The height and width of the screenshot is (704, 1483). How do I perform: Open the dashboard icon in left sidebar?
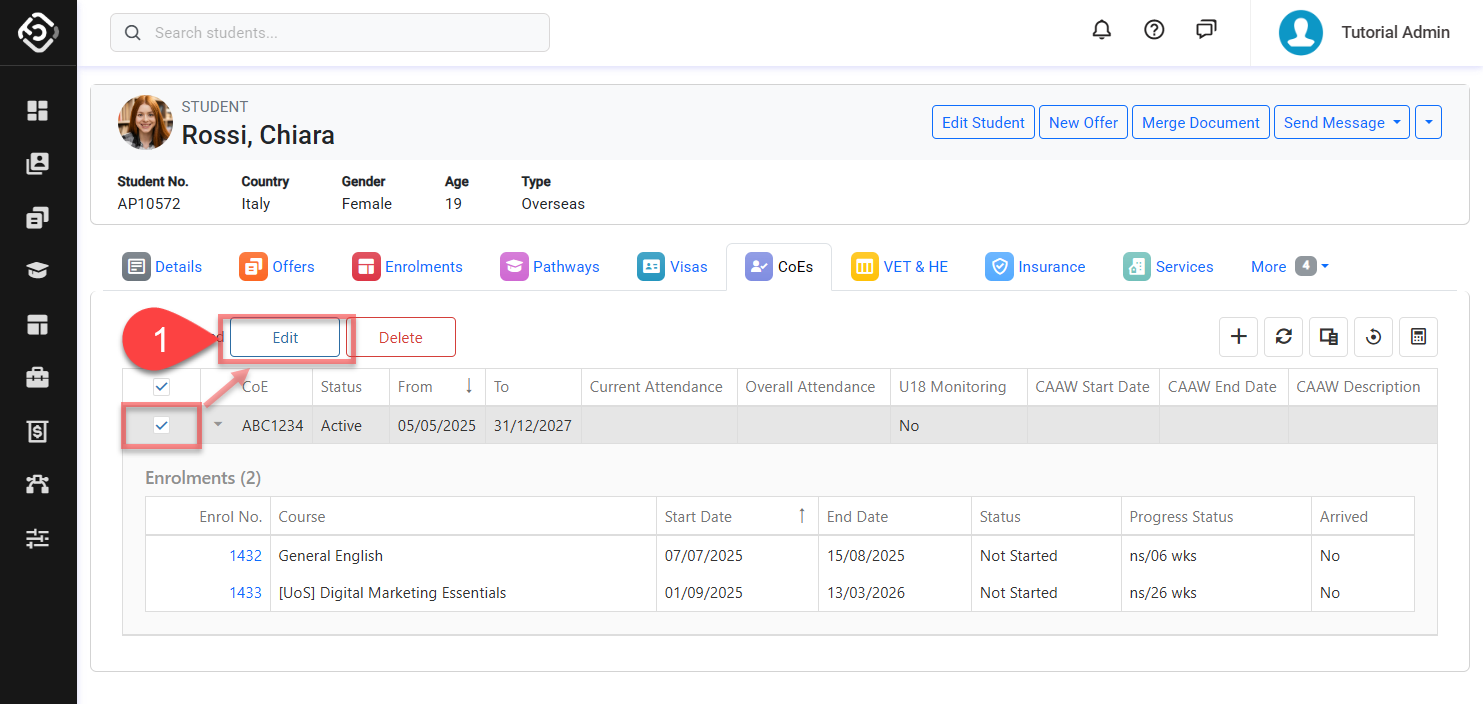coord(37,110)
